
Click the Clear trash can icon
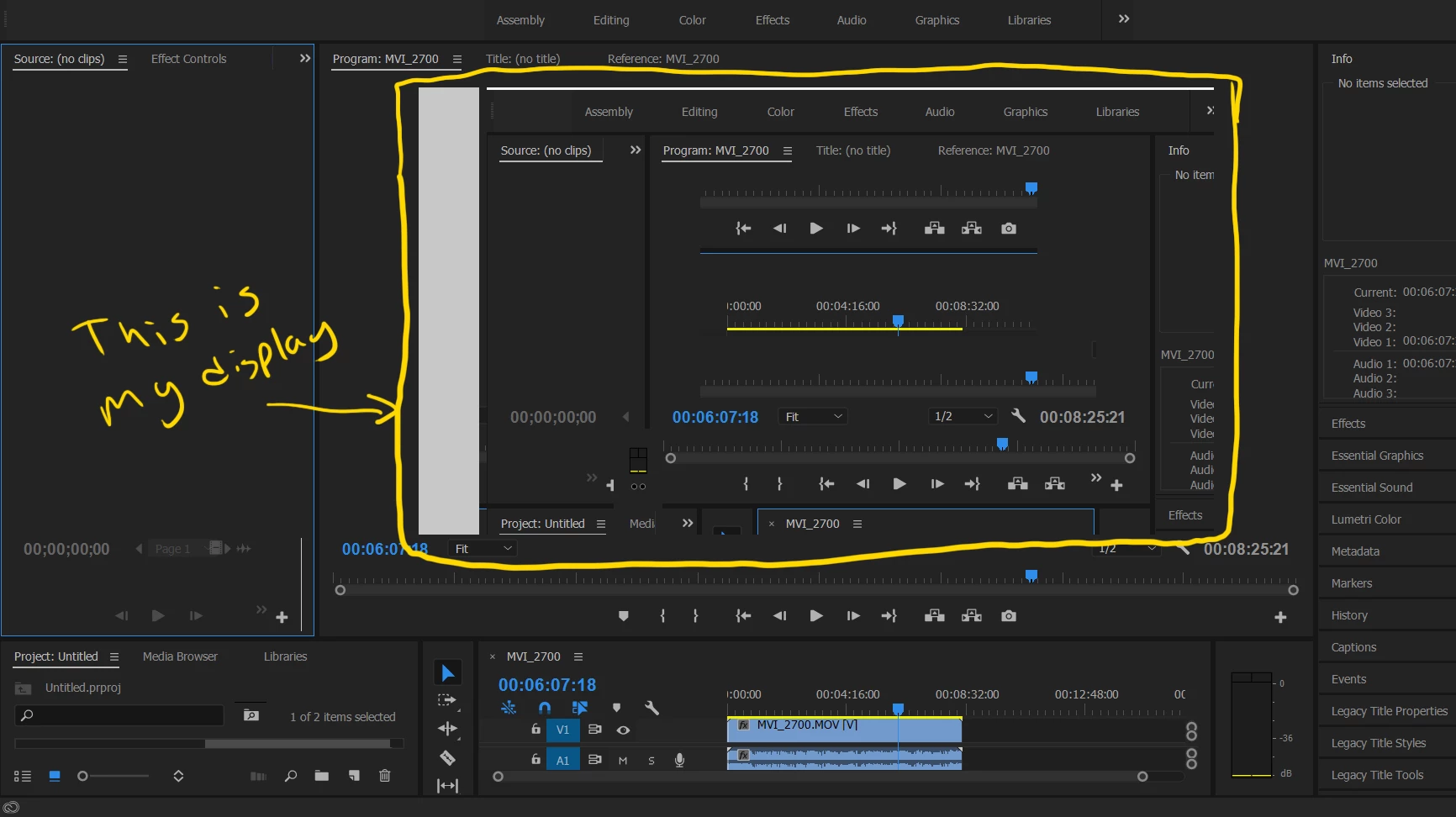385,776
